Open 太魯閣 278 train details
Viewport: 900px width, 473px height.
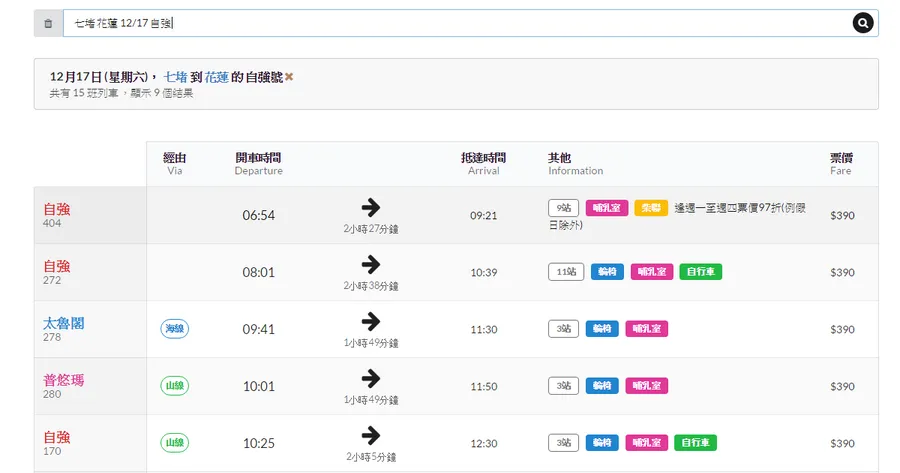[63, 323]
